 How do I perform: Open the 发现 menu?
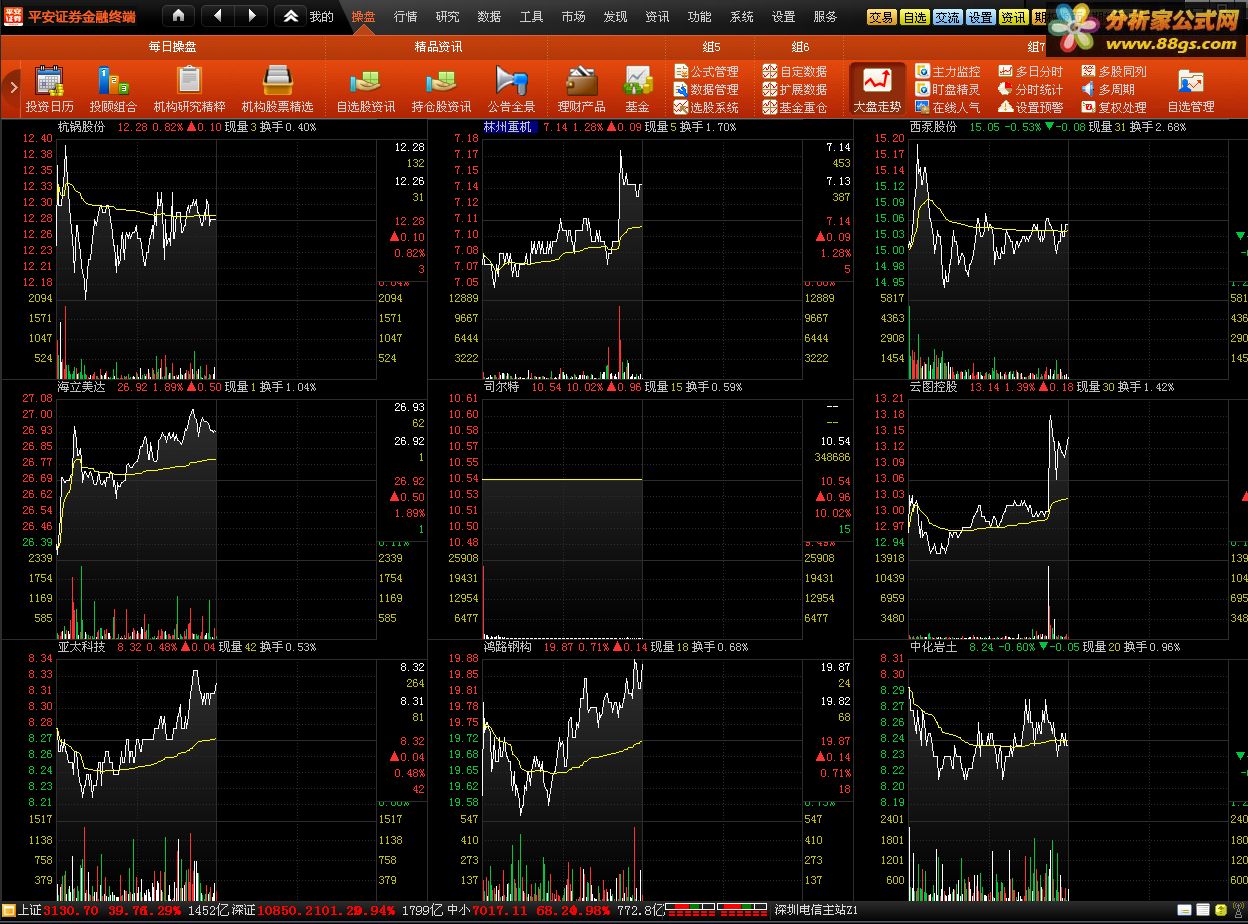pos(615,17)
